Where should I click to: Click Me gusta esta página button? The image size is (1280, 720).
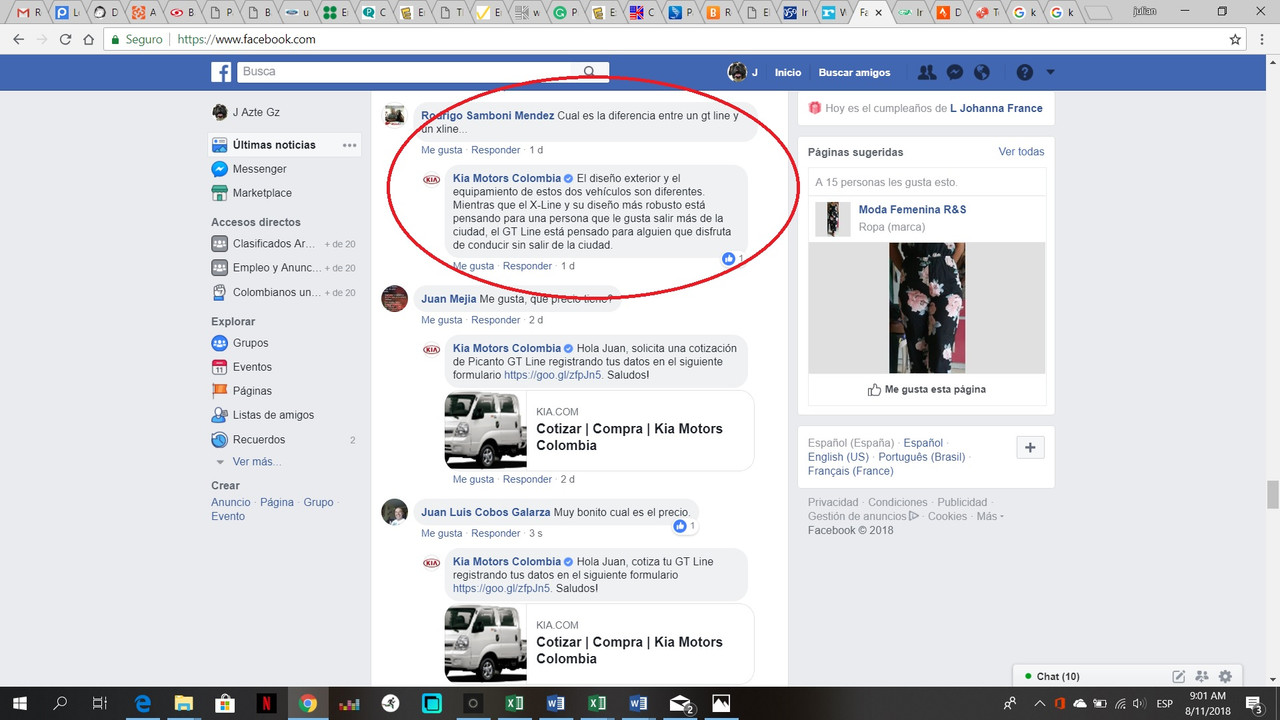tap(926, 389)
